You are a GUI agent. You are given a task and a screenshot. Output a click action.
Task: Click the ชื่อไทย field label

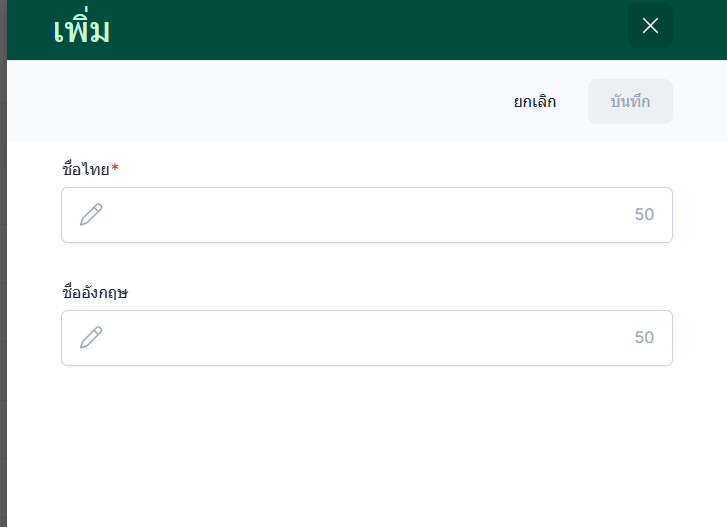tap(85, 169)
